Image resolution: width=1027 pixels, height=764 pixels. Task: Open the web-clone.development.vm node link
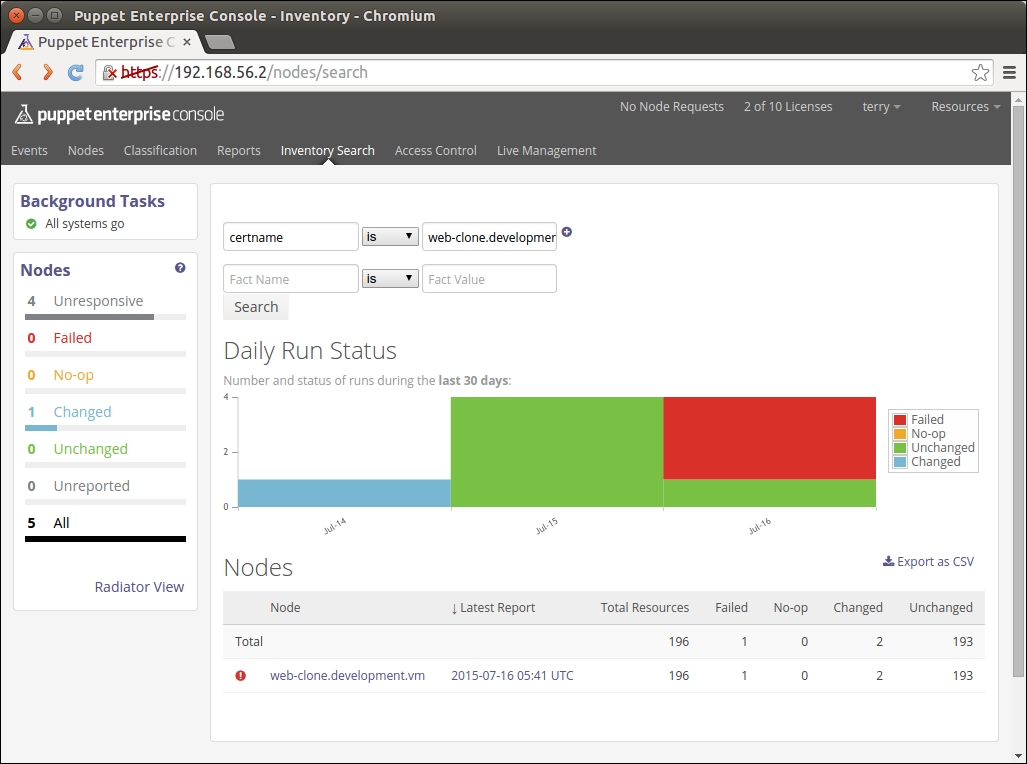pyautogui.click(x=347, y=676)
